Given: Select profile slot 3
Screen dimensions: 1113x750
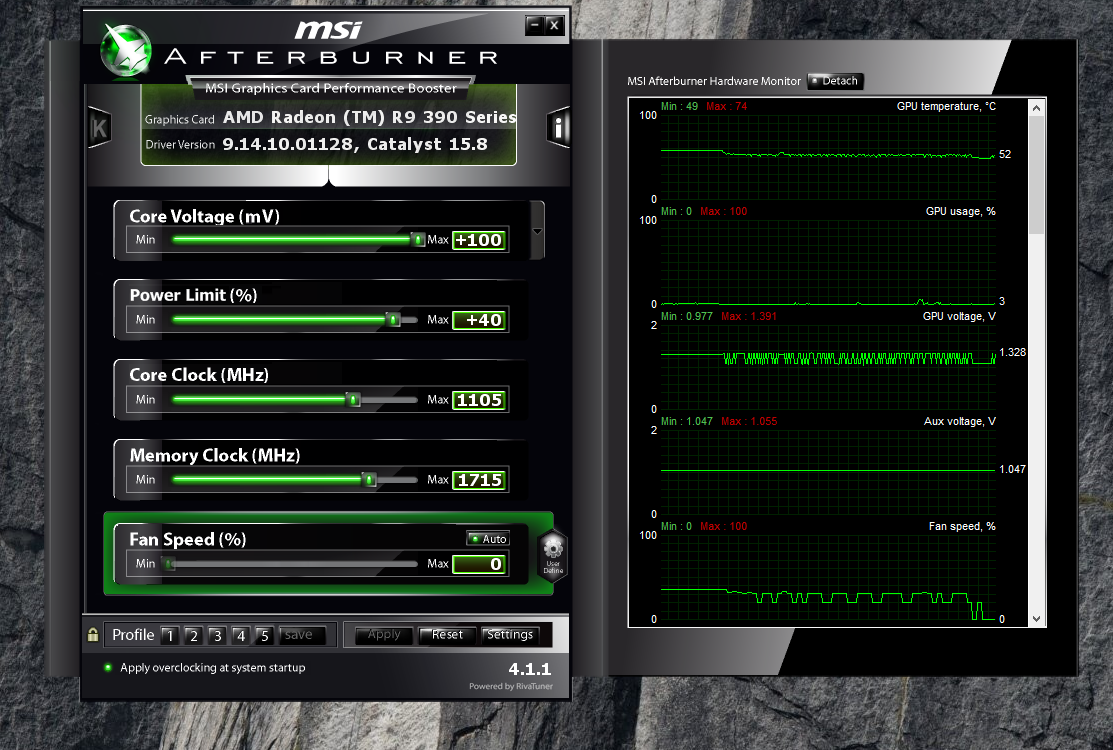Looking at the screenshot, I should [x=217, y=635].
